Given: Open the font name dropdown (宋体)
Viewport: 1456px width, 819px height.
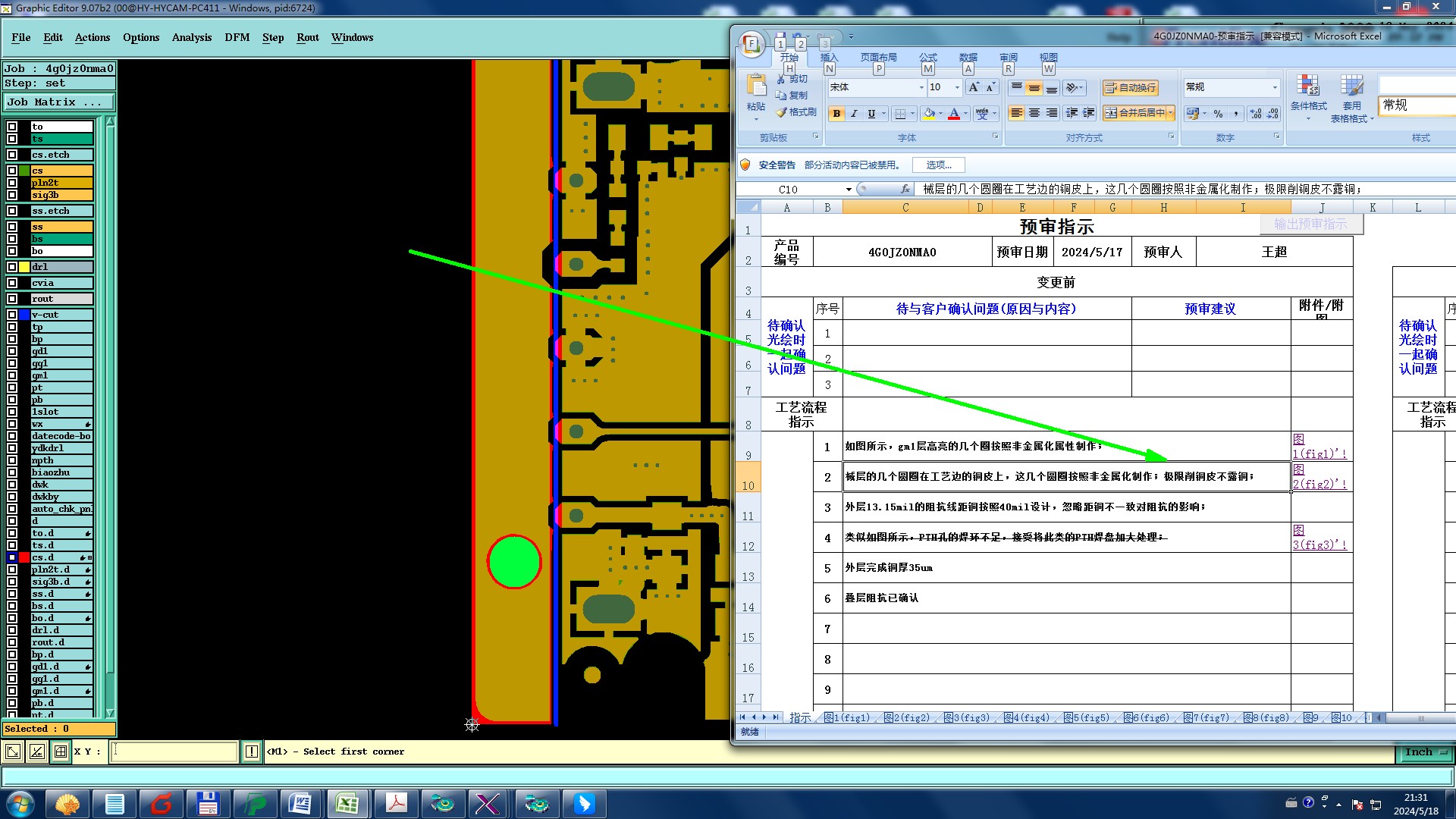Looking at the screenshot, I should (x=921, y=88).
